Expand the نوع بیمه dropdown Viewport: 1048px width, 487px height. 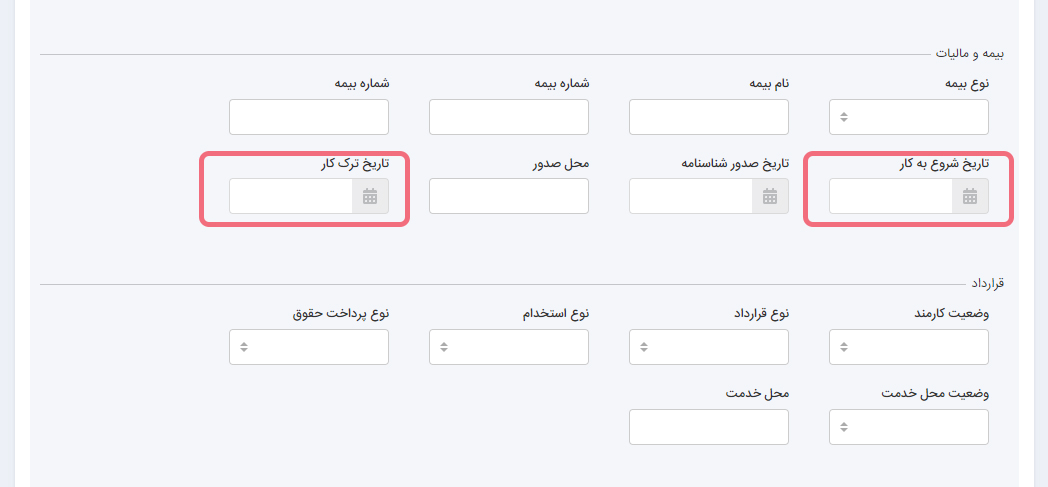(909, 117)
